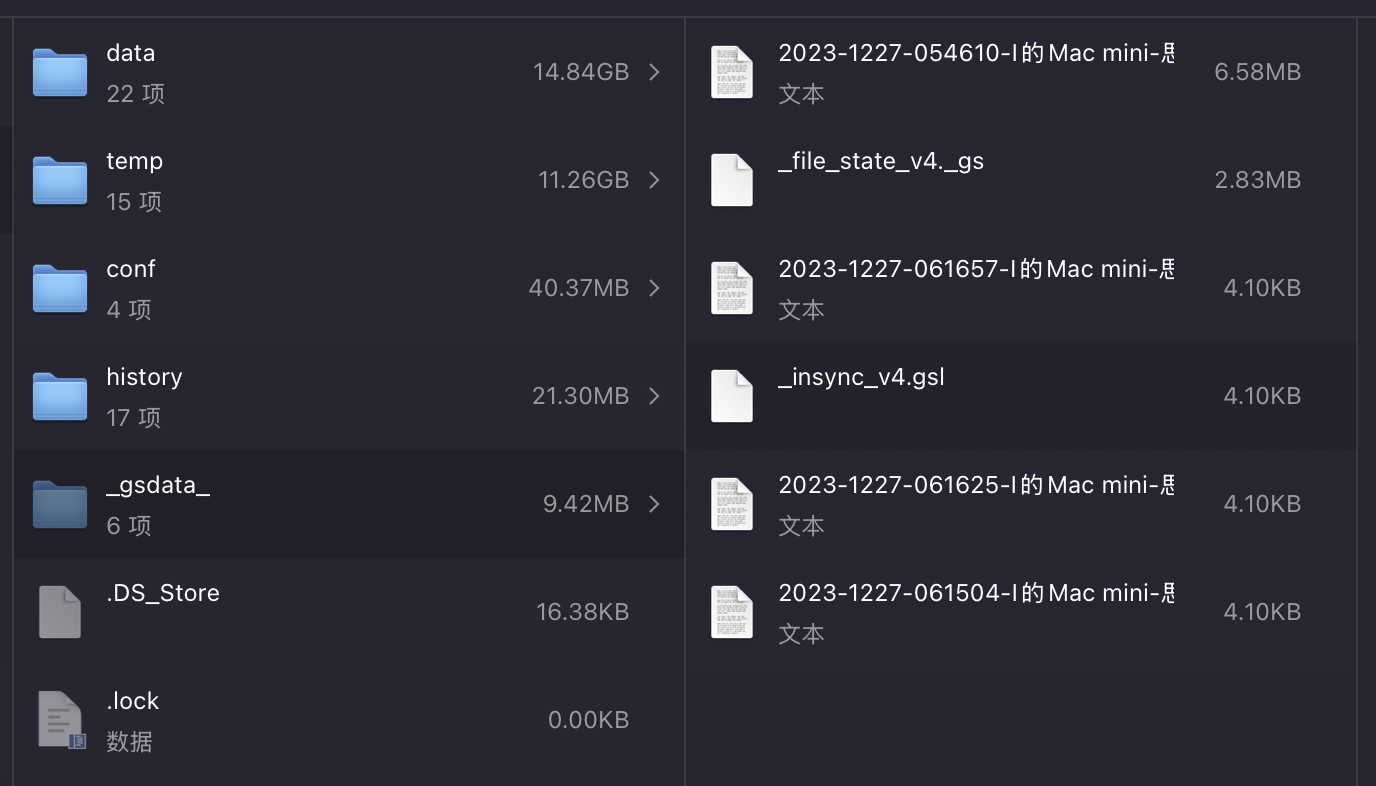
Task: Click the _insync_v4.gsl file icon
Action: pos(731,396)
